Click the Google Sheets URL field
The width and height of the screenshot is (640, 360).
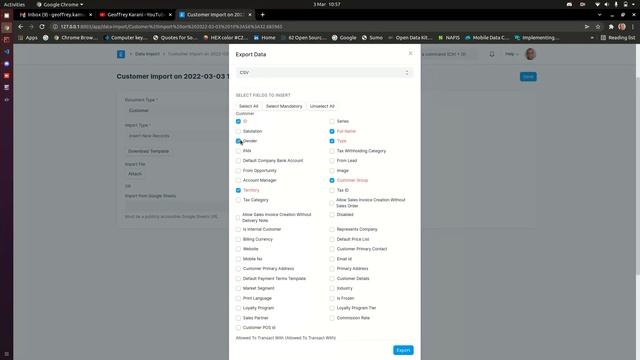tap(176, 206)
